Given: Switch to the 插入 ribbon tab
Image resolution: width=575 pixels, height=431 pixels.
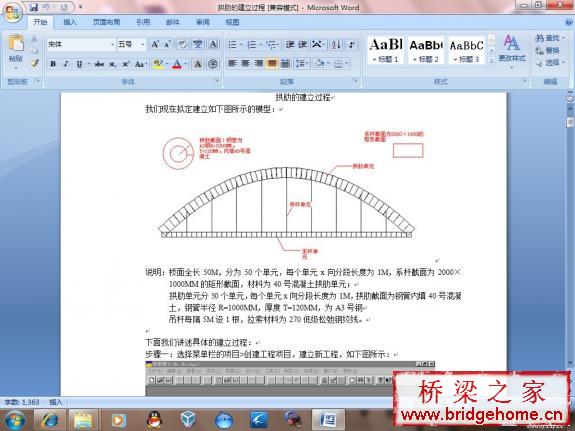Looking at the screenshot, I should [70, 22].
